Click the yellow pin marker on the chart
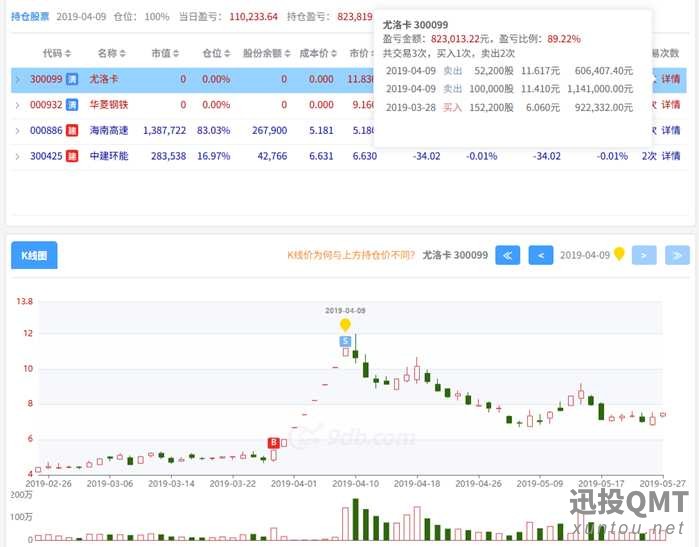The height and width of the screenshot is (547, 699). [345, 325]
